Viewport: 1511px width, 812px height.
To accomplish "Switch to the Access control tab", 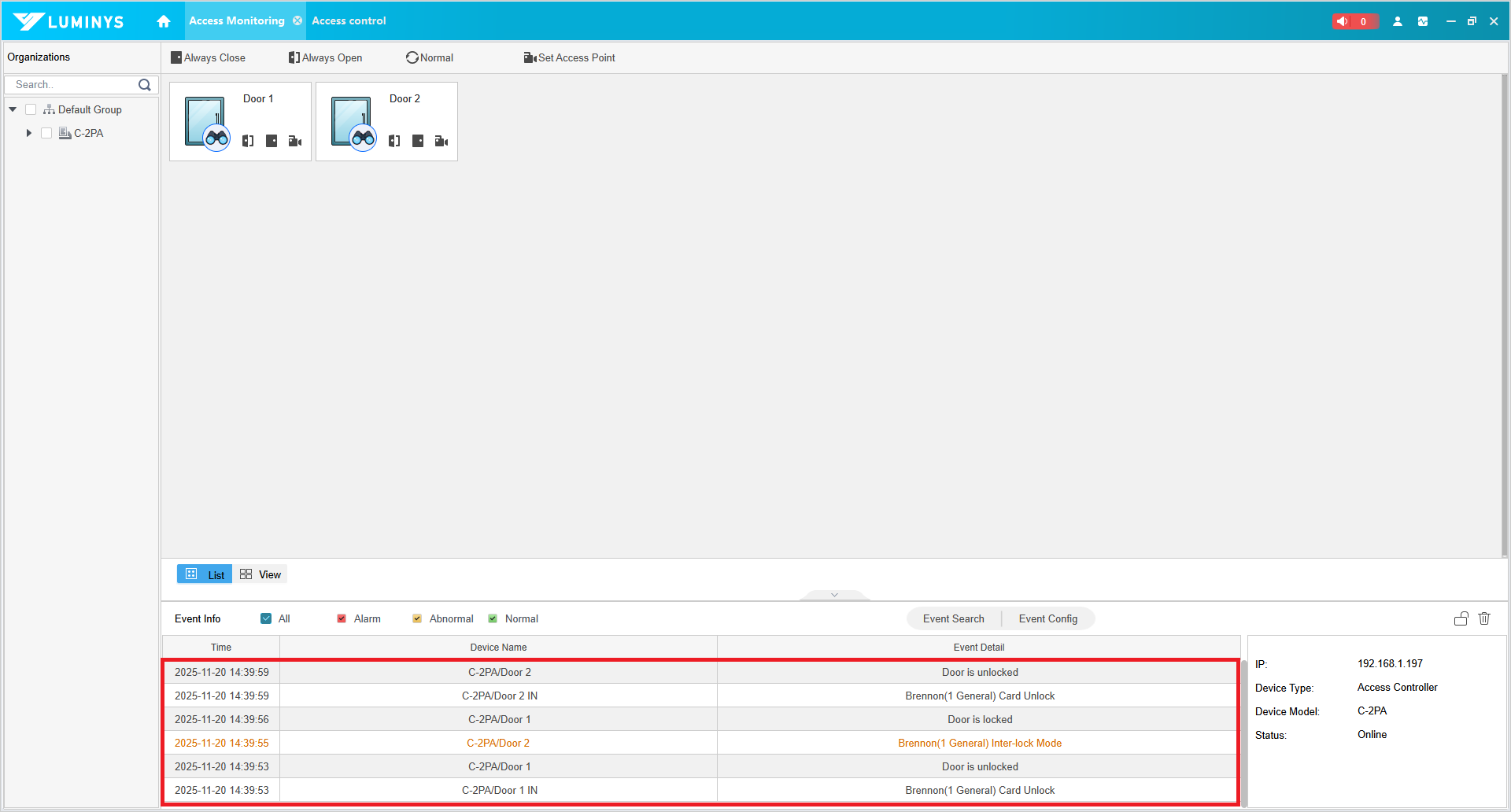I will [349, 21].
